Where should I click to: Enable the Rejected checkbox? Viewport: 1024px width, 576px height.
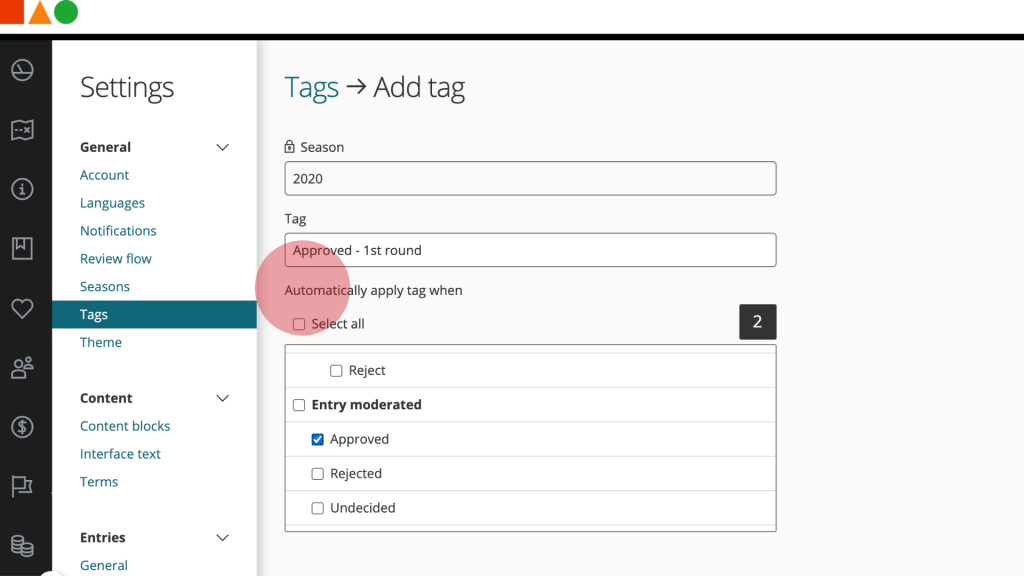point(318,473)
